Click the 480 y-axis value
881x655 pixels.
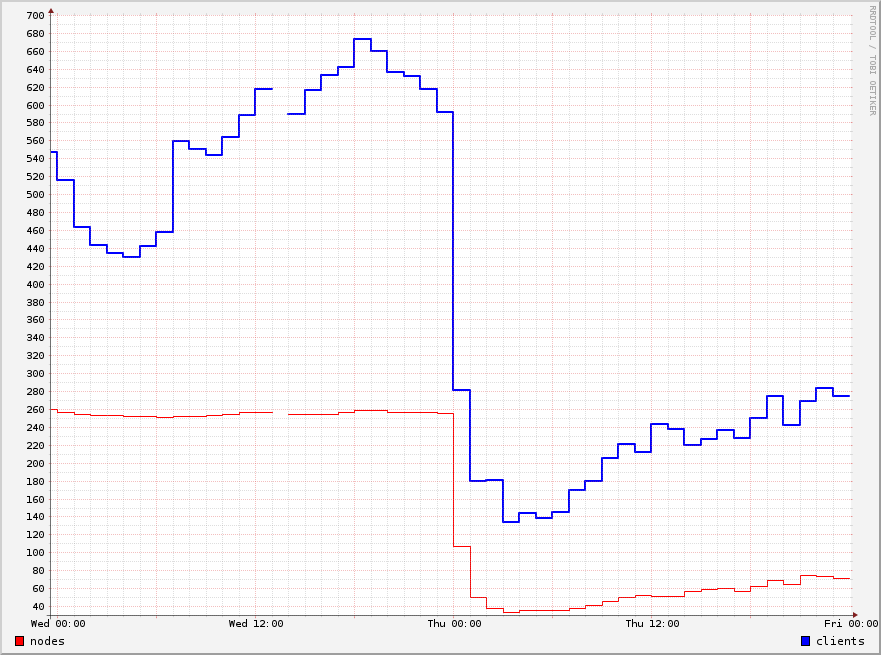35,212
